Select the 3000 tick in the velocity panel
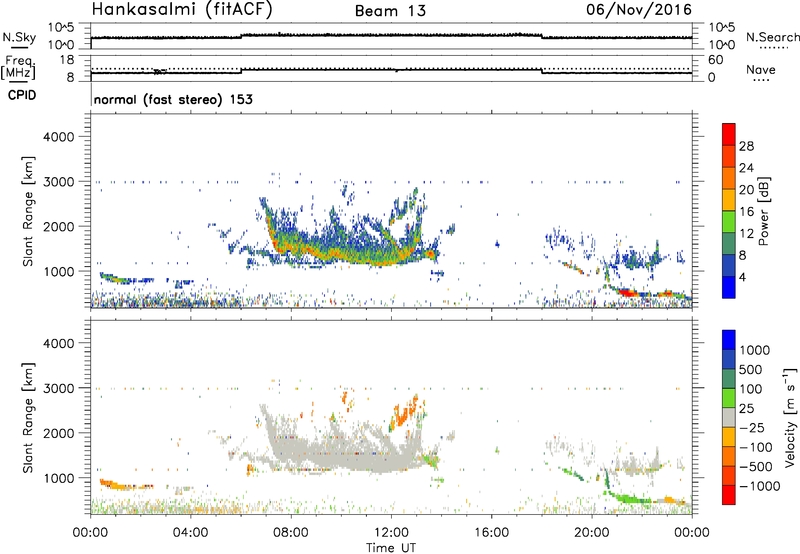This screenshot has height=554, width=800. (x=58, y=388)
